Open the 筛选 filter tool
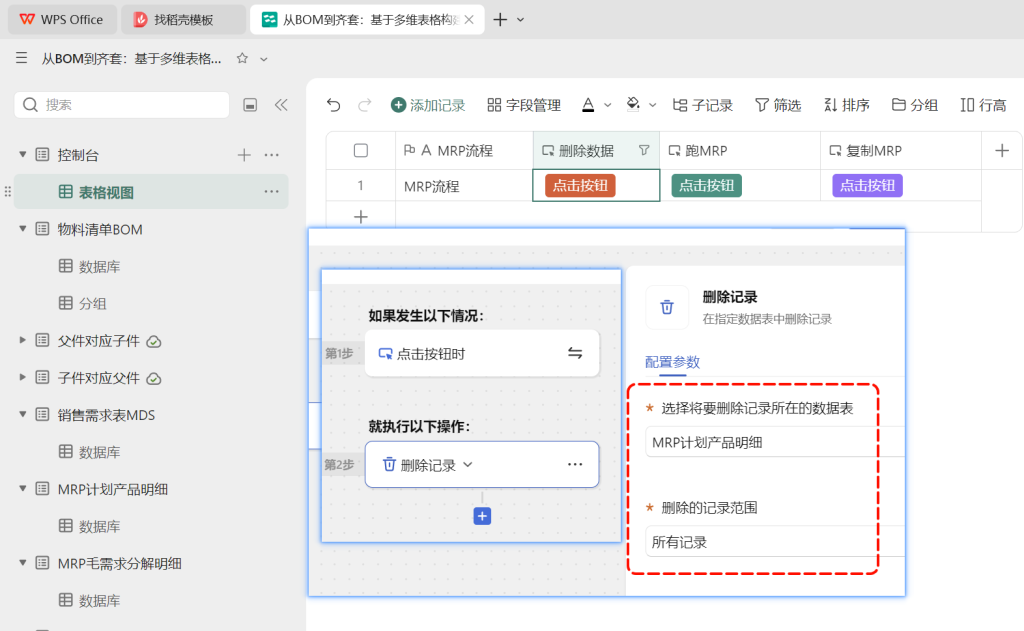This screenshot has width=1024, height=631. (778, 105)
